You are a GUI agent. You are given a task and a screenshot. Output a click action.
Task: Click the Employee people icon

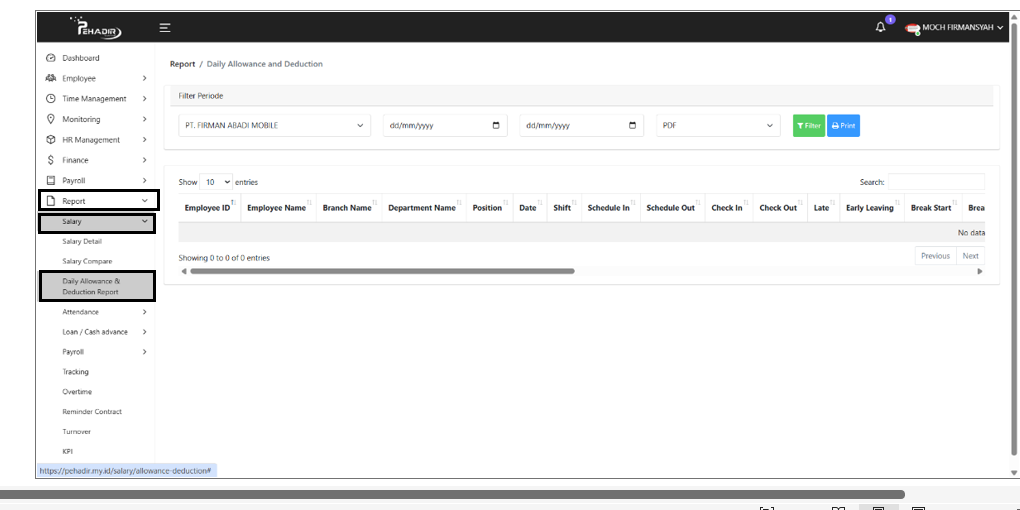[x=51, y=78]
